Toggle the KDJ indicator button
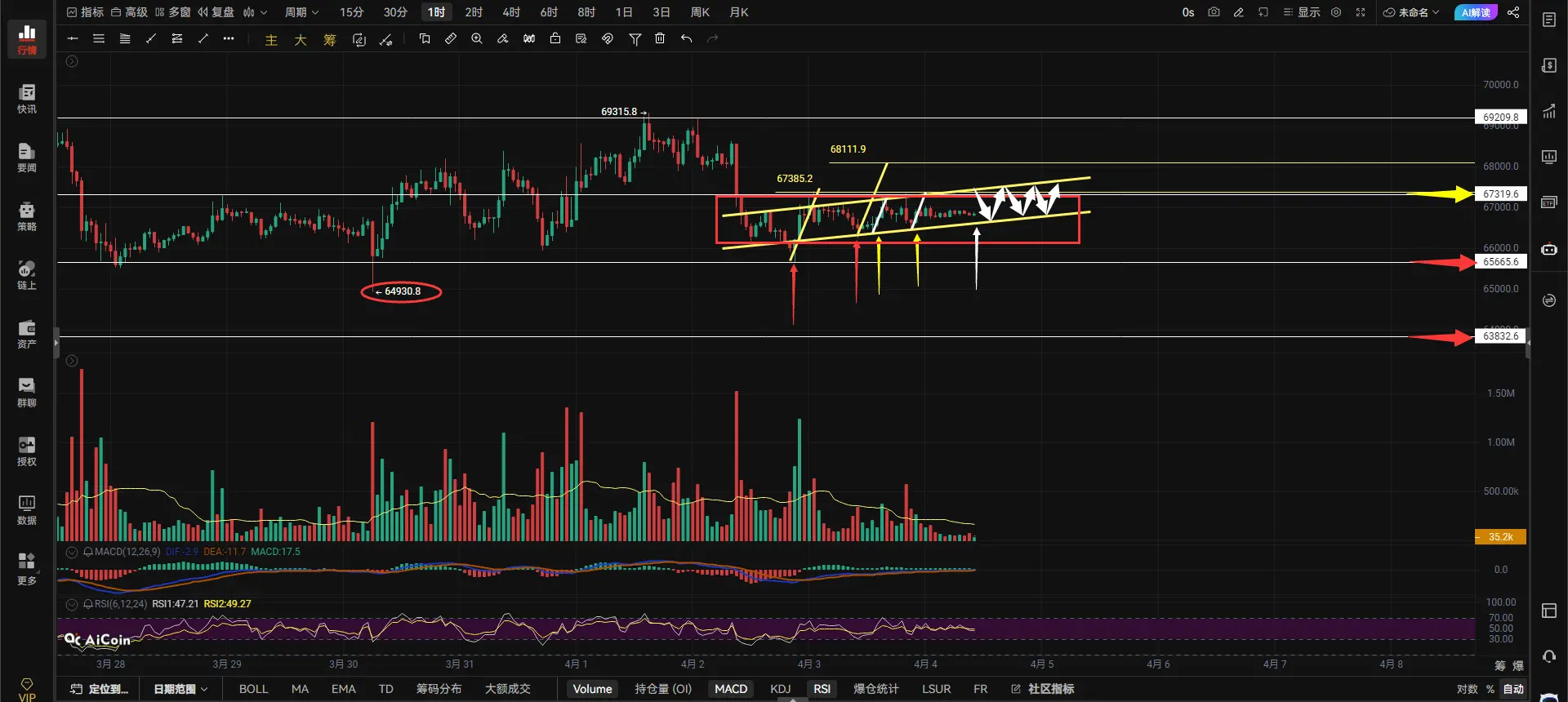 tap(781, 689)
